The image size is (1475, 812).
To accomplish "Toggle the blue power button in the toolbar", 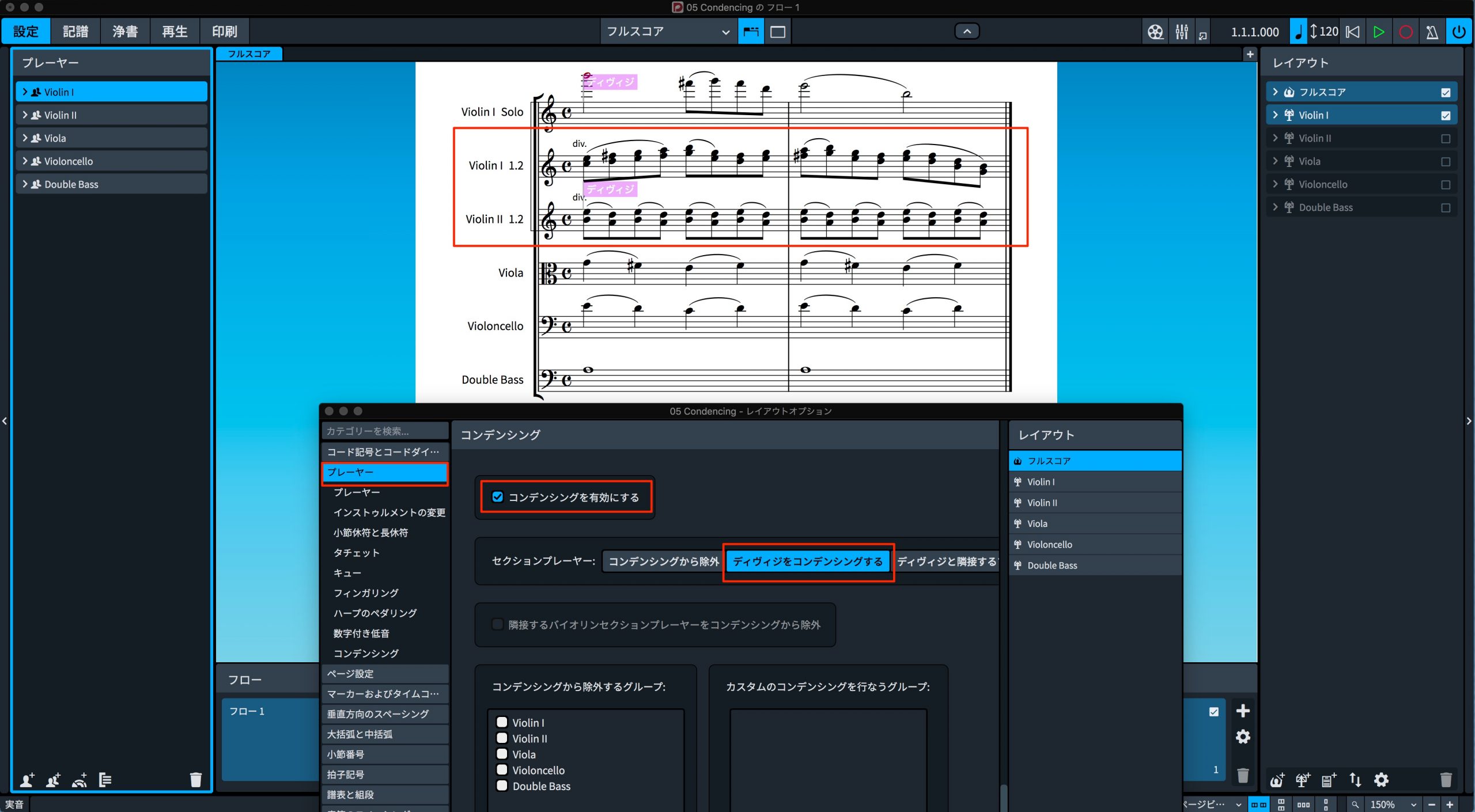I will (x=1459, y=32).
